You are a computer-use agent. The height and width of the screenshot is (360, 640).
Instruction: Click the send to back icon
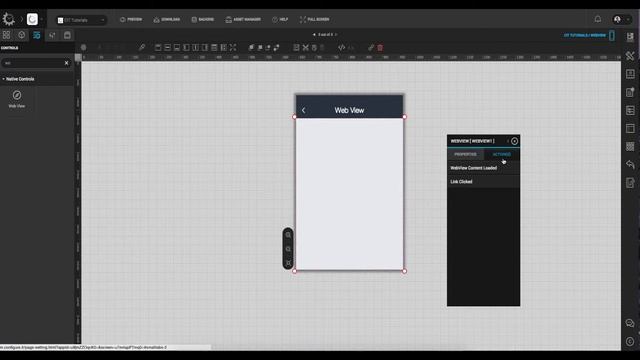point(260,48)
